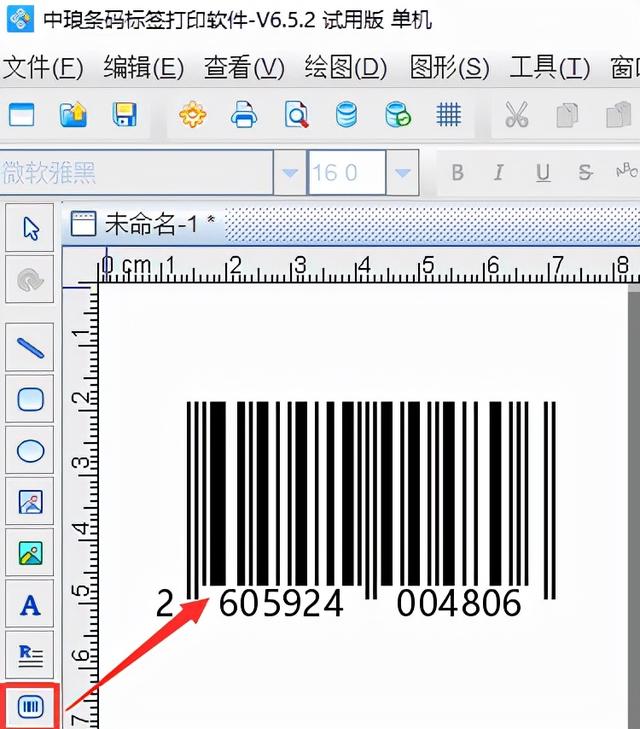This screenshot has width=640, height=729.
Task: Open the 文件(F) menu
Action: click(x=43, y=68)
